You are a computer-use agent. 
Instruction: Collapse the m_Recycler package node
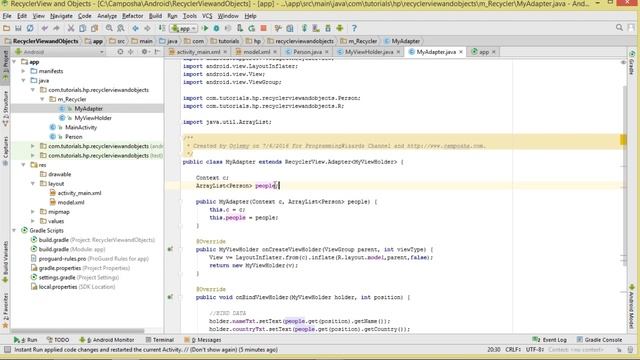(42, 99)
